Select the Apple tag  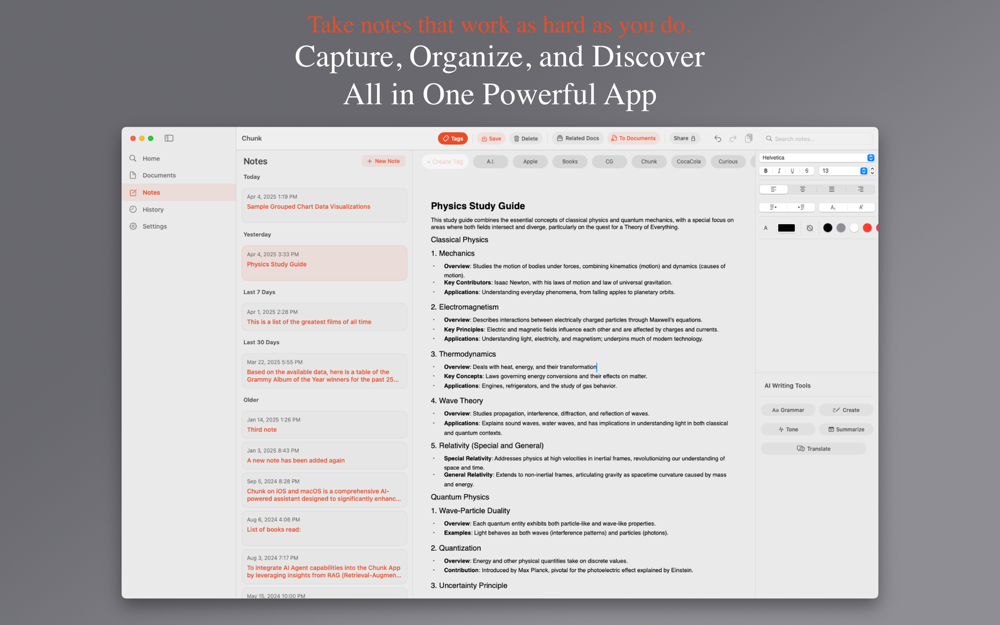[x=531, y=162]
